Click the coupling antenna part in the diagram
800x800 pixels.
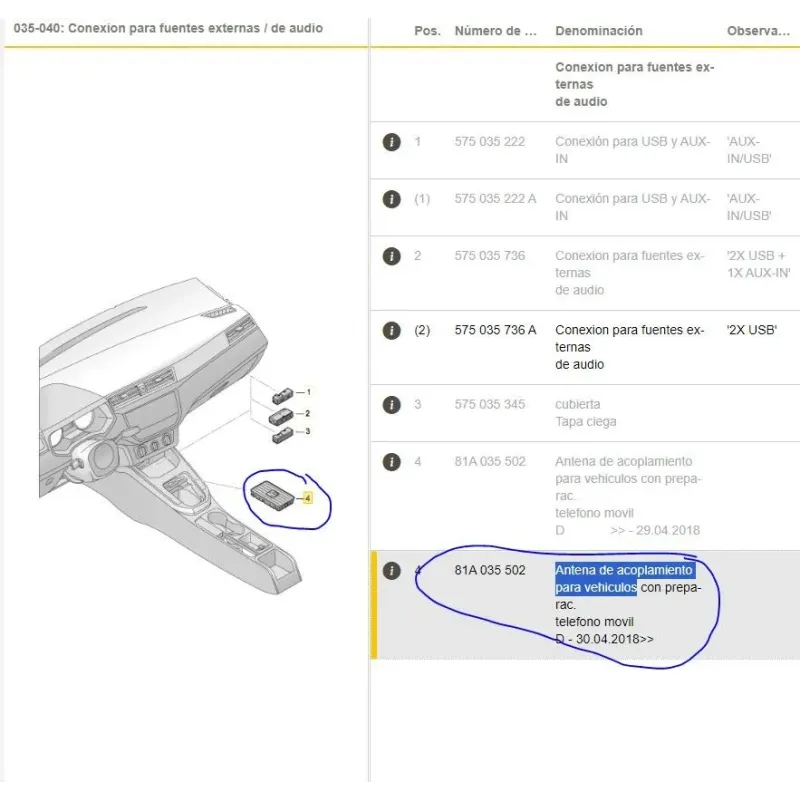tap(270, 492)
